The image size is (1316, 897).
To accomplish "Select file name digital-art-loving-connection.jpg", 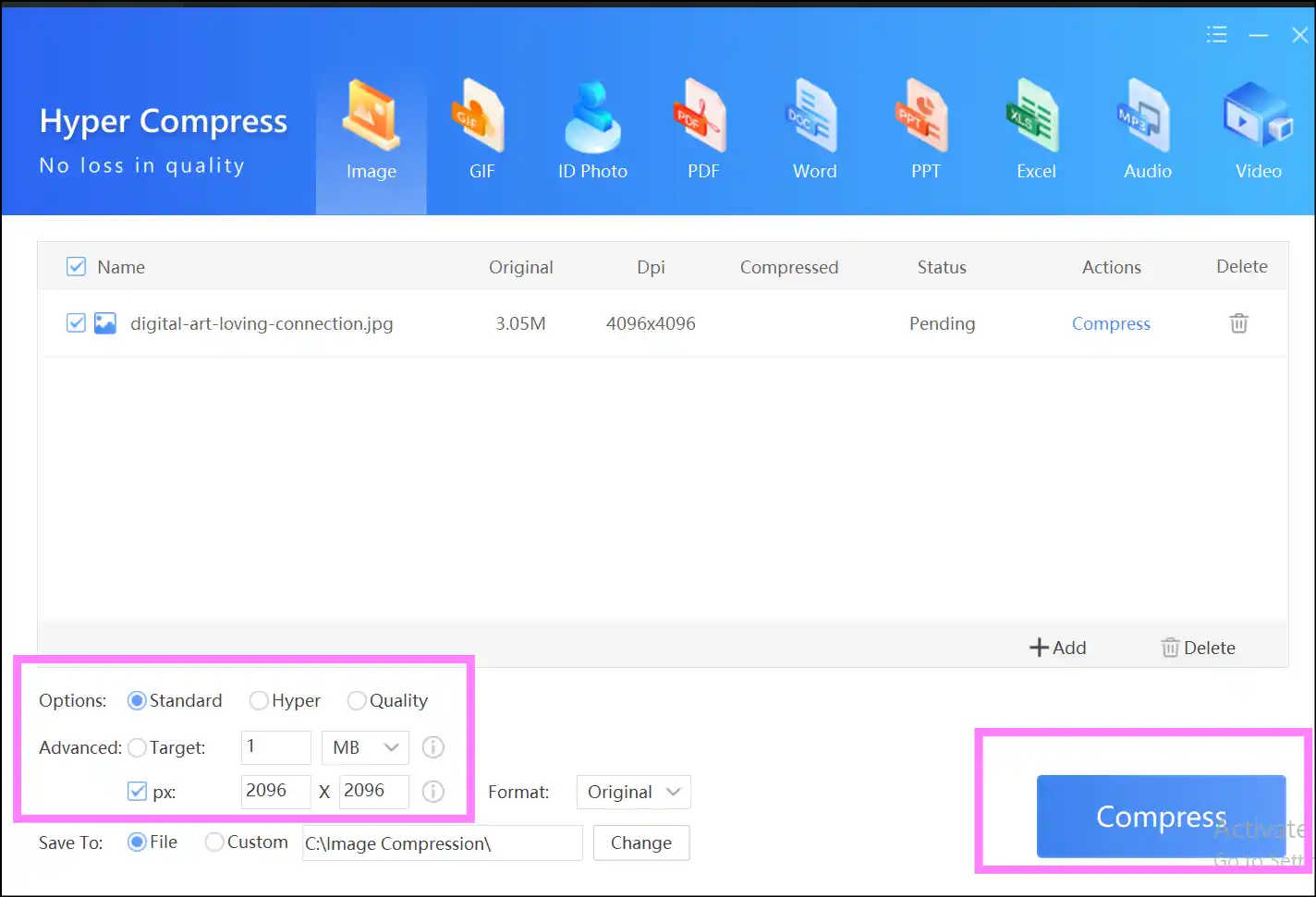I will coord(262,323).
